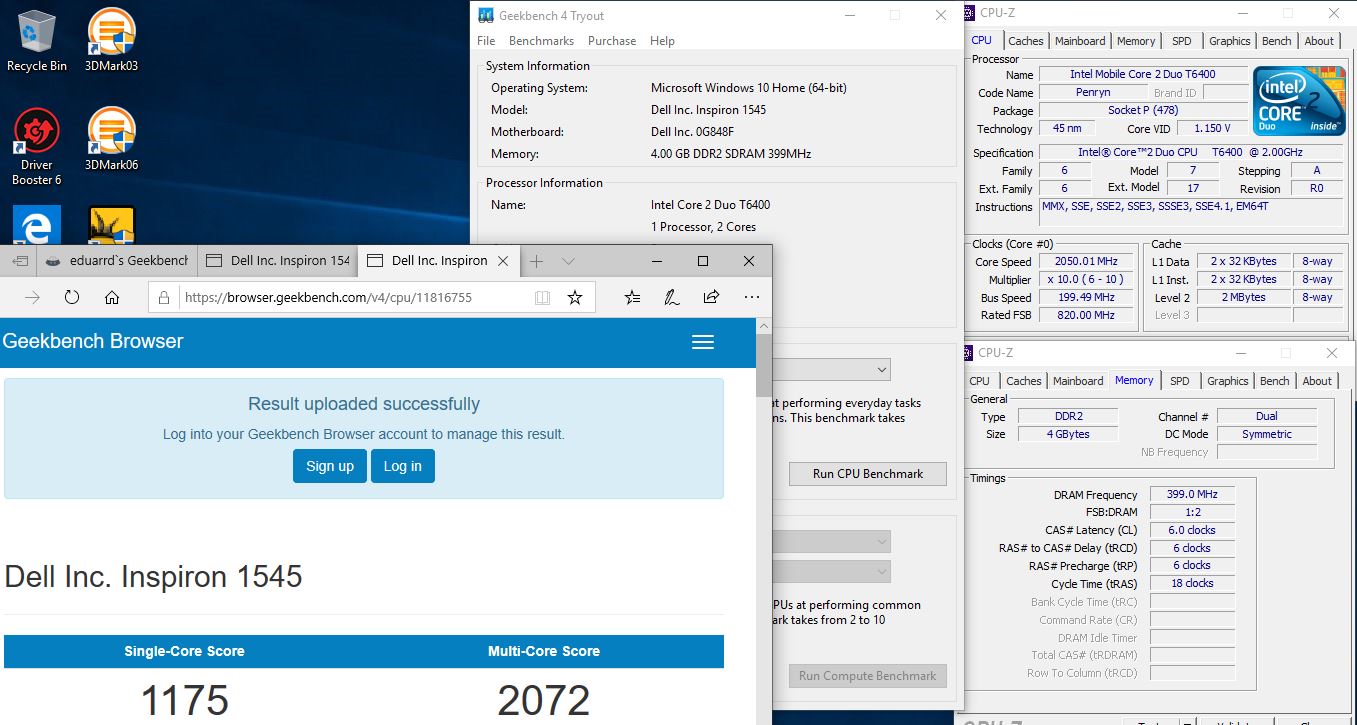Switch to Bench tab in top CPU-Z
This screenshot has width=1357, height=725.
[x=1277, y=41]
